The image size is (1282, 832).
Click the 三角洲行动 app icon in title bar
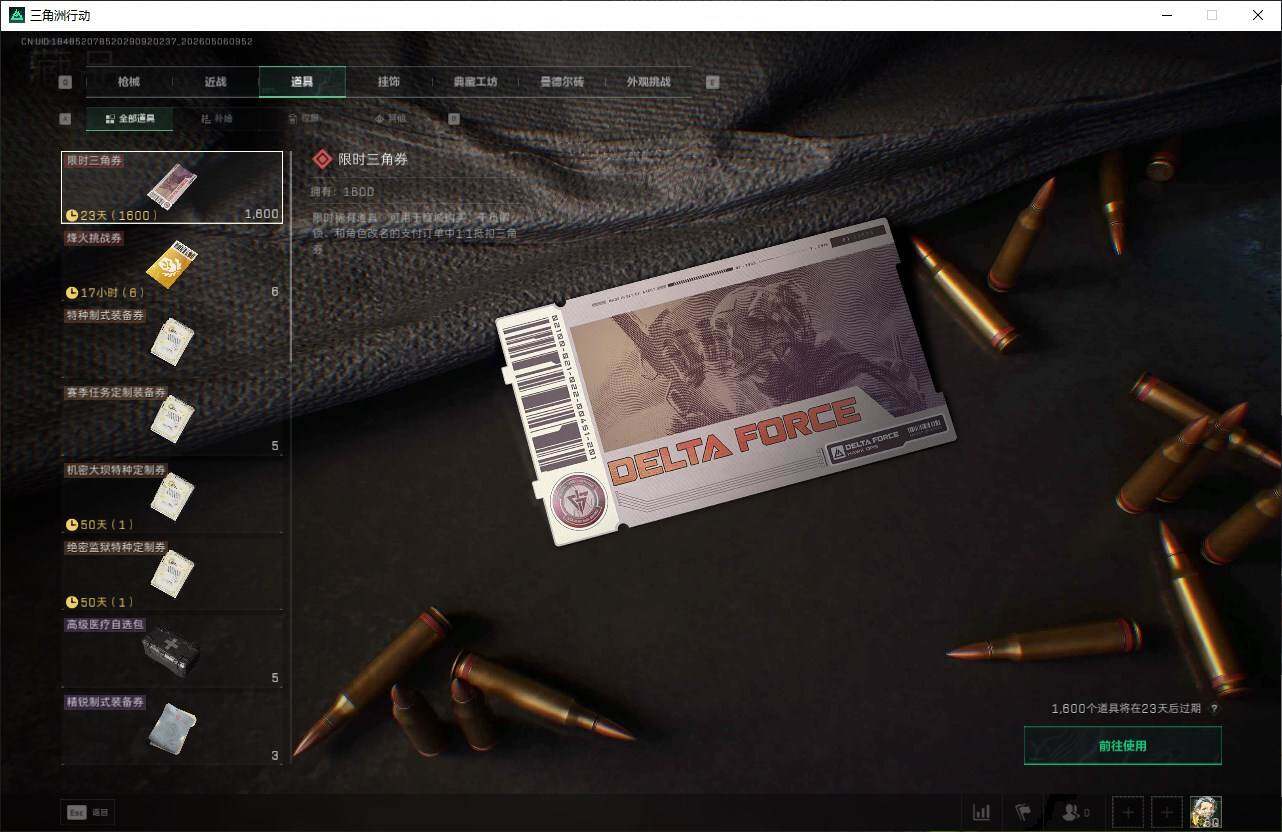[x=16, y=15]
